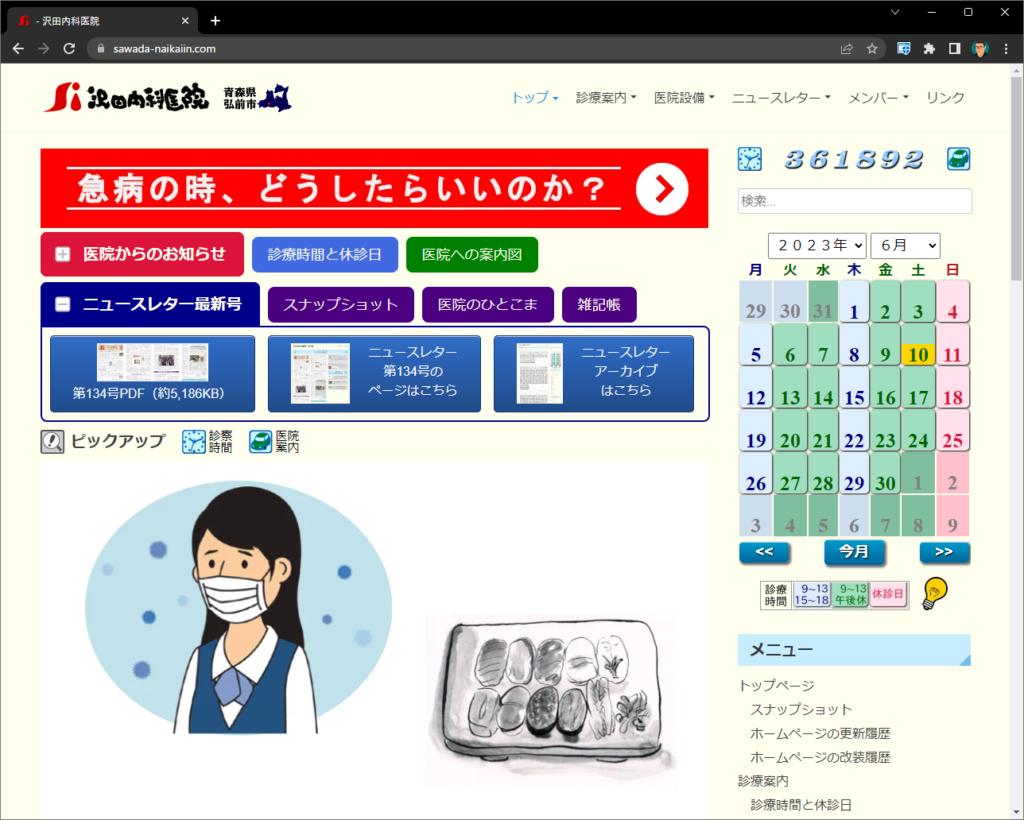Open the 雑記帳 tab
The height and width of the screenshot is (820, 1024).
point(599,305)
